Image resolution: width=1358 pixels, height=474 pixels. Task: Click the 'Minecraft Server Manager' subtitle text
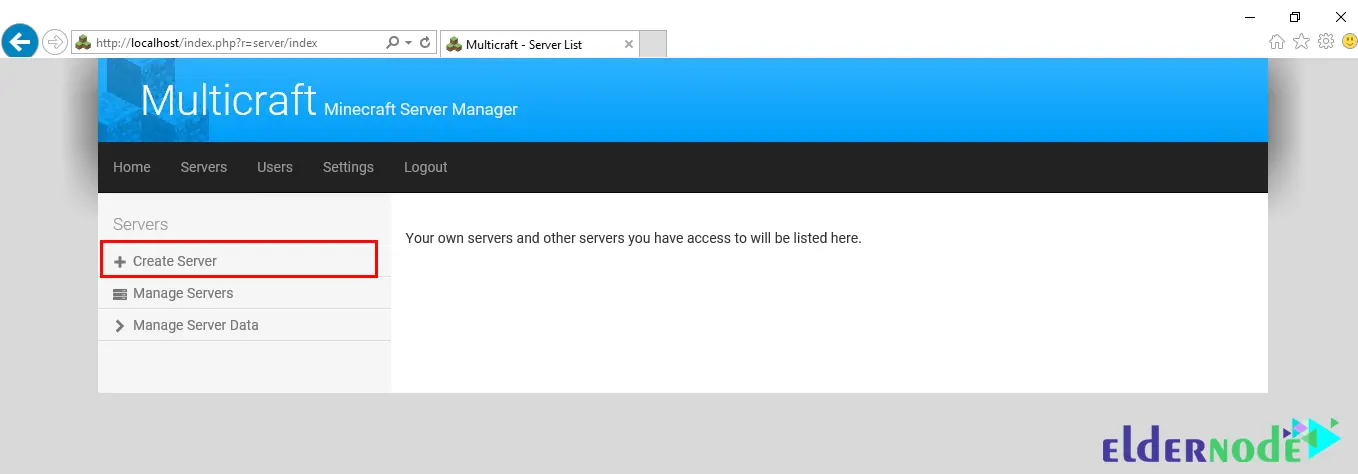point(421,109)
